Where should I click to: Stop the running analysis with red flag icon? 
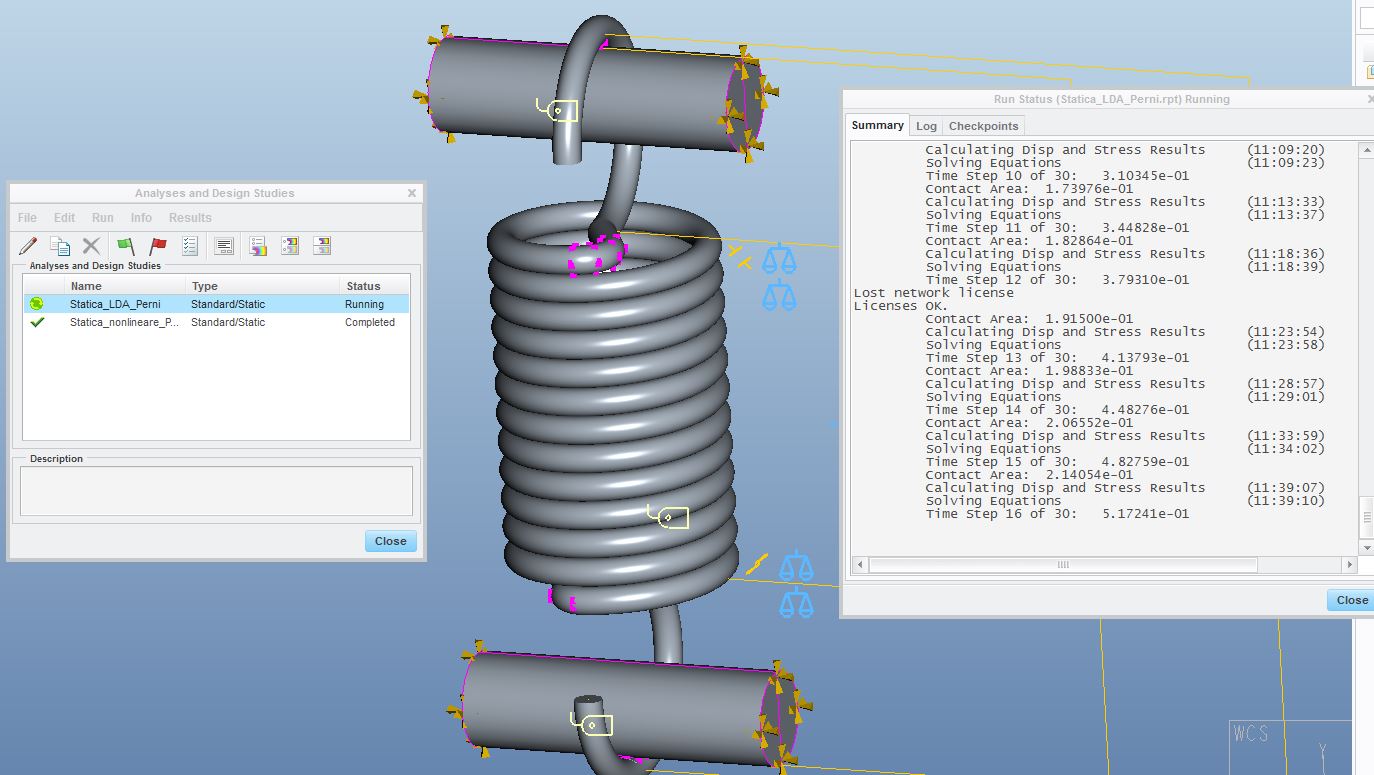pos(158,245)
